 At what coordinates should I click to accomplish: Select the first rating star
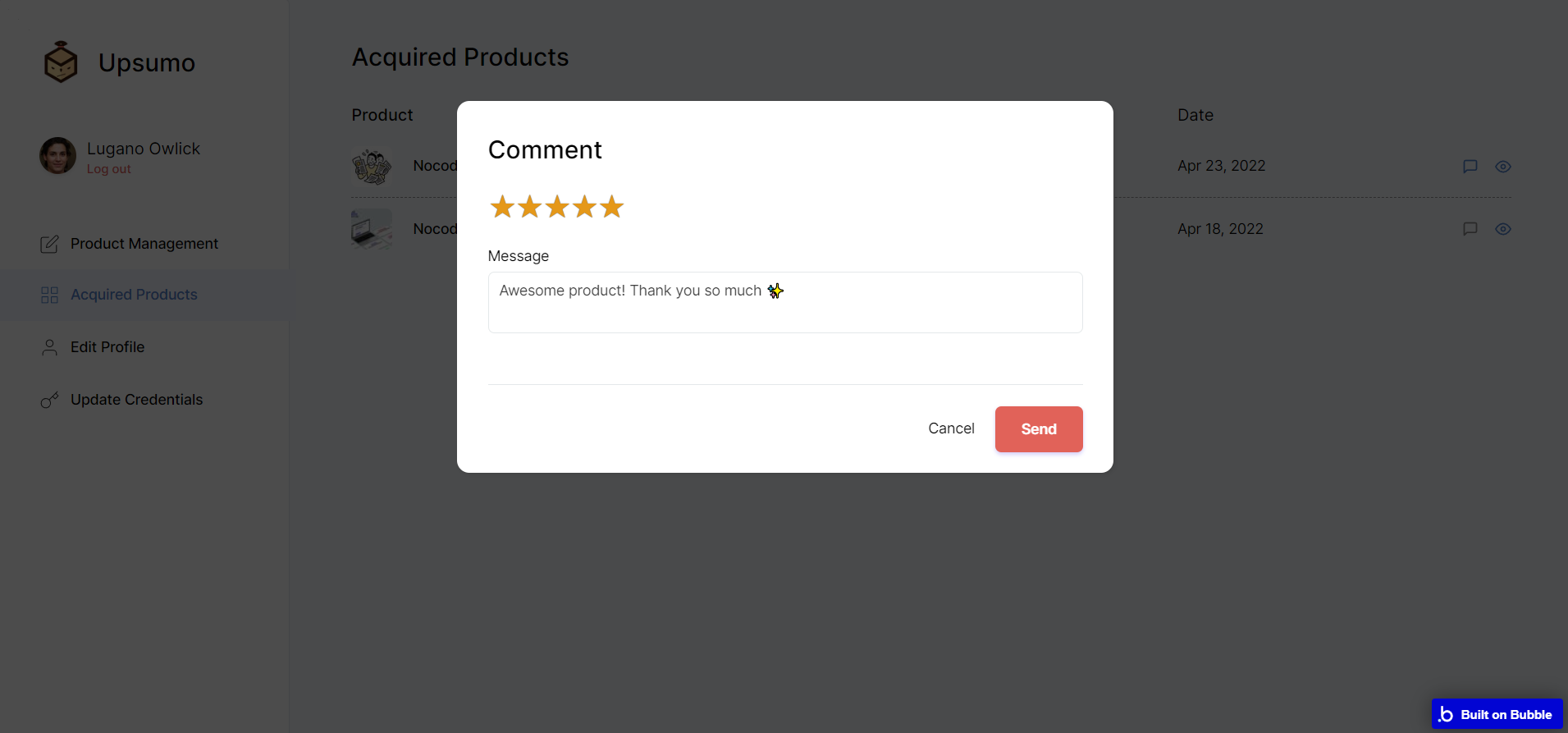pyautogui.click(x=502, y=207)
